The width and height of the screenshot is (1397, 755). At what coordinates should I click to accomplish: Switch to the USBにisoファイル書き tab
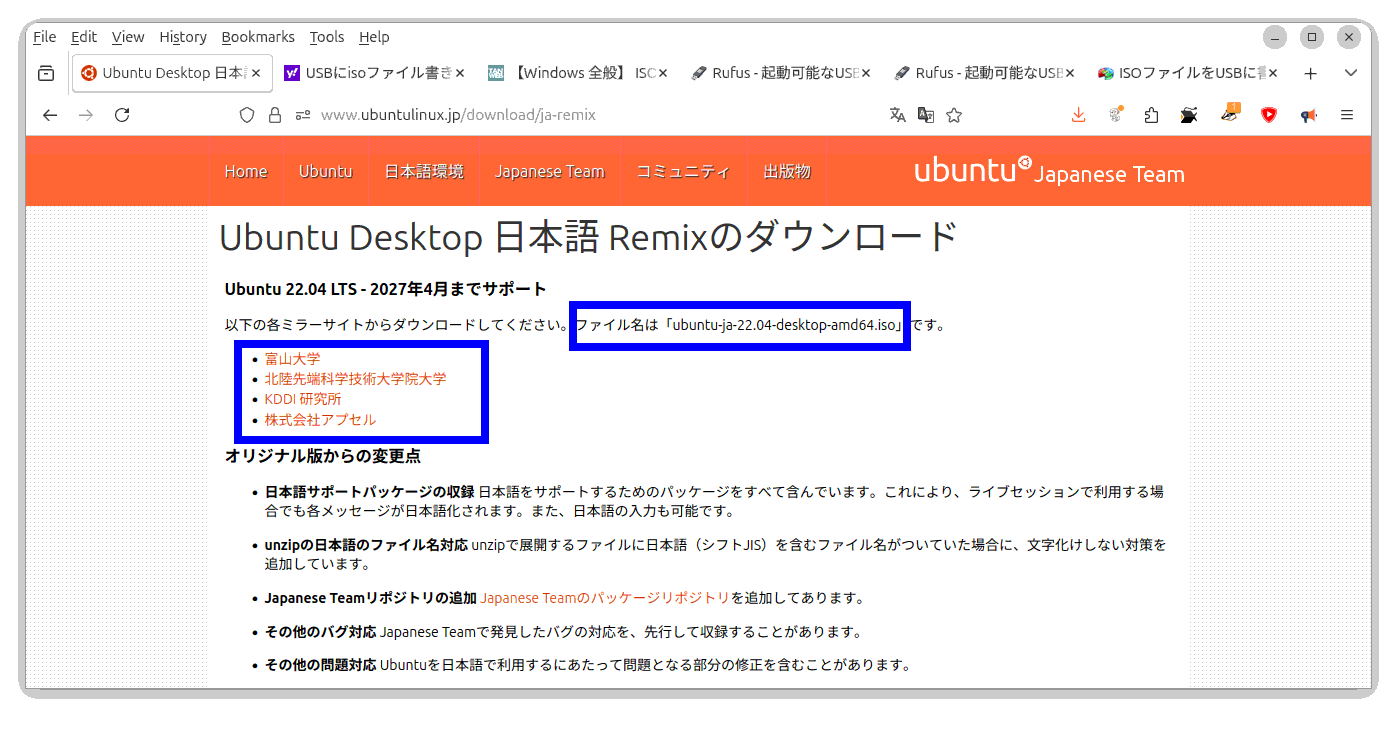click(x=374, y=73)
